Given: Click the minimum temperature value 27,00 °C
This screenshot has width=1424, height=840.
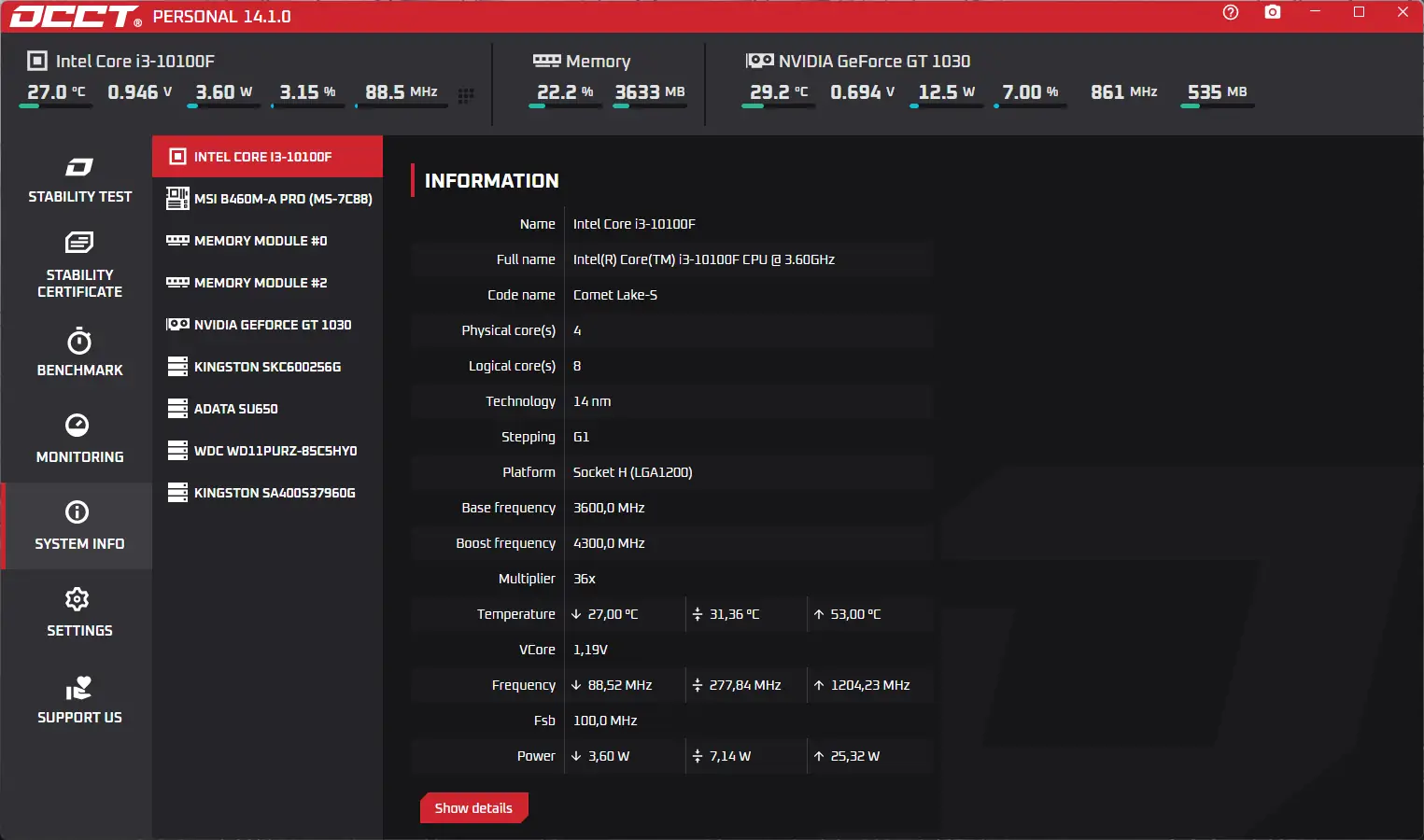Looking at the screenshot, I should click(x=613, y=614).
